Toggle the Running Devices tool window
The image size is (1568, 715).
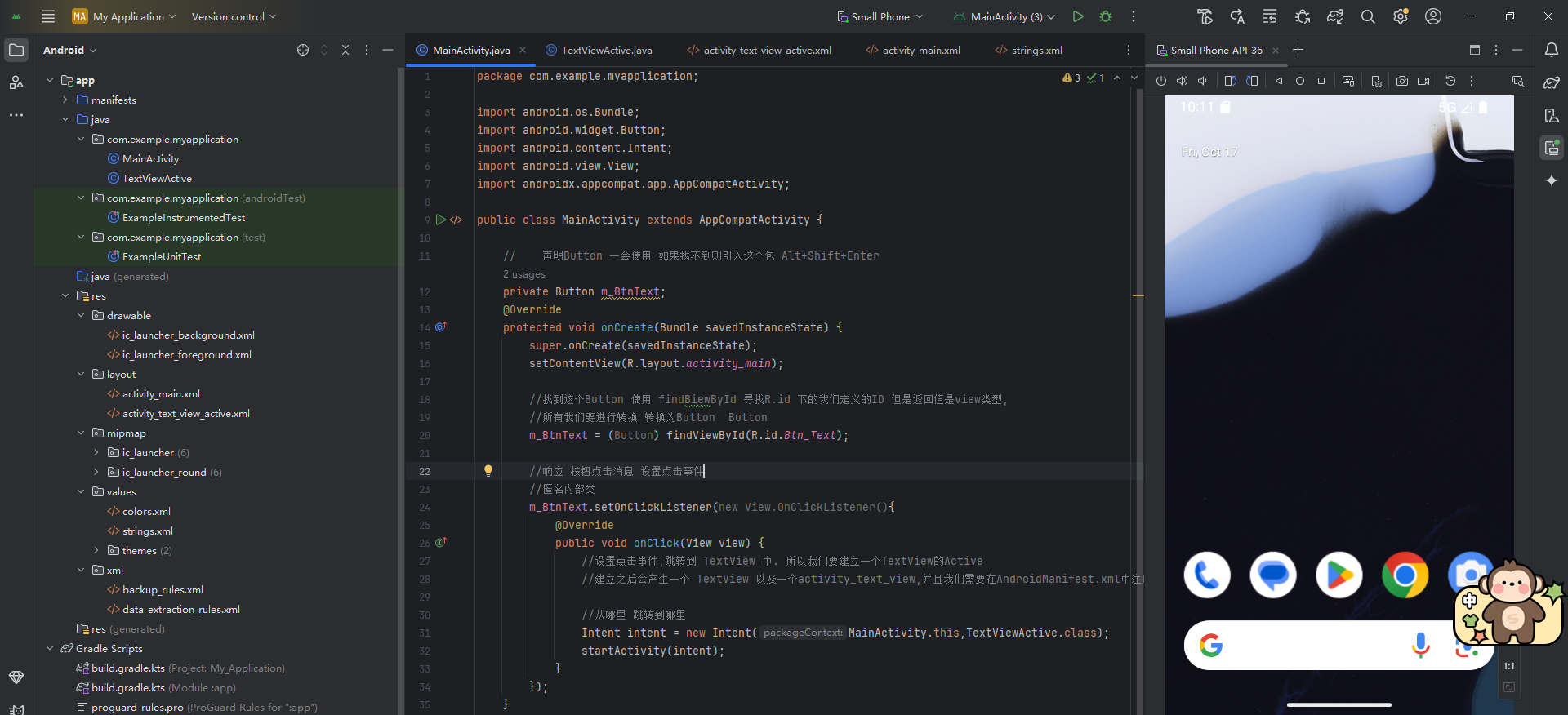(x=1552, y=148)
